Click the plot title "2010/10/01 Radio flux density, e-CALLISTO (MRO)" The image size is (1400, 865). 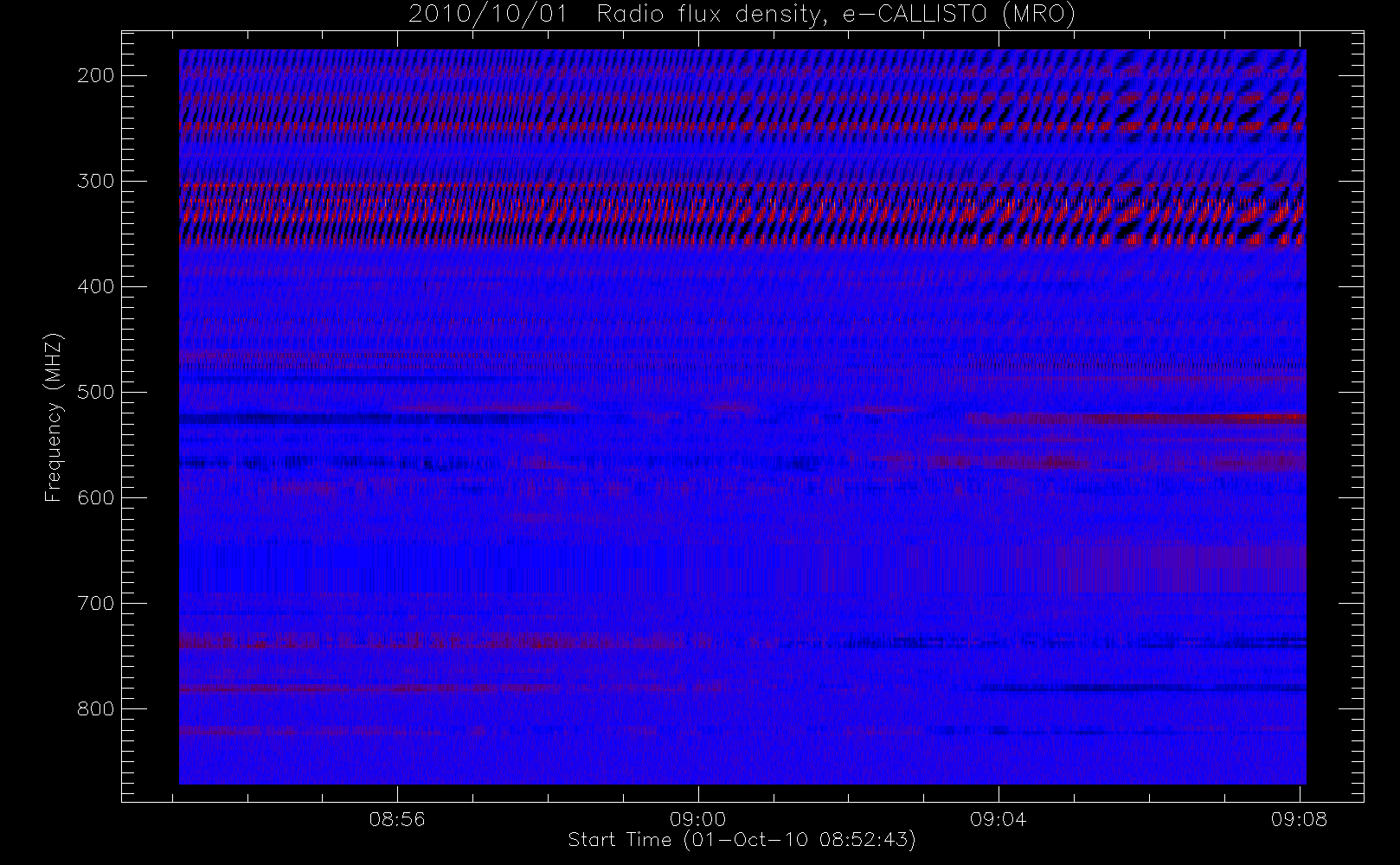coord(742,15)
